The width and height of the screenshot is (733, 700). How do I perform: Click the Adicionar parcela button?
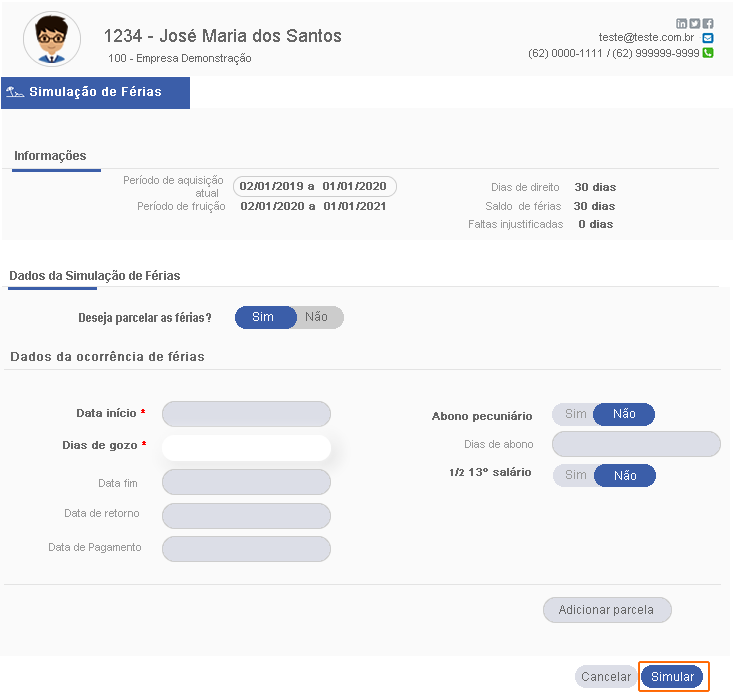pyautogui.click(x=606, y=610)
